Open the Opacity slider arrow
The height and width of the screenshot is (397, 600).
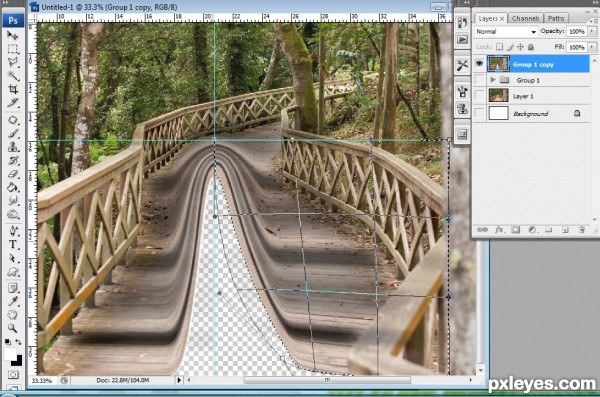point(592,31)
